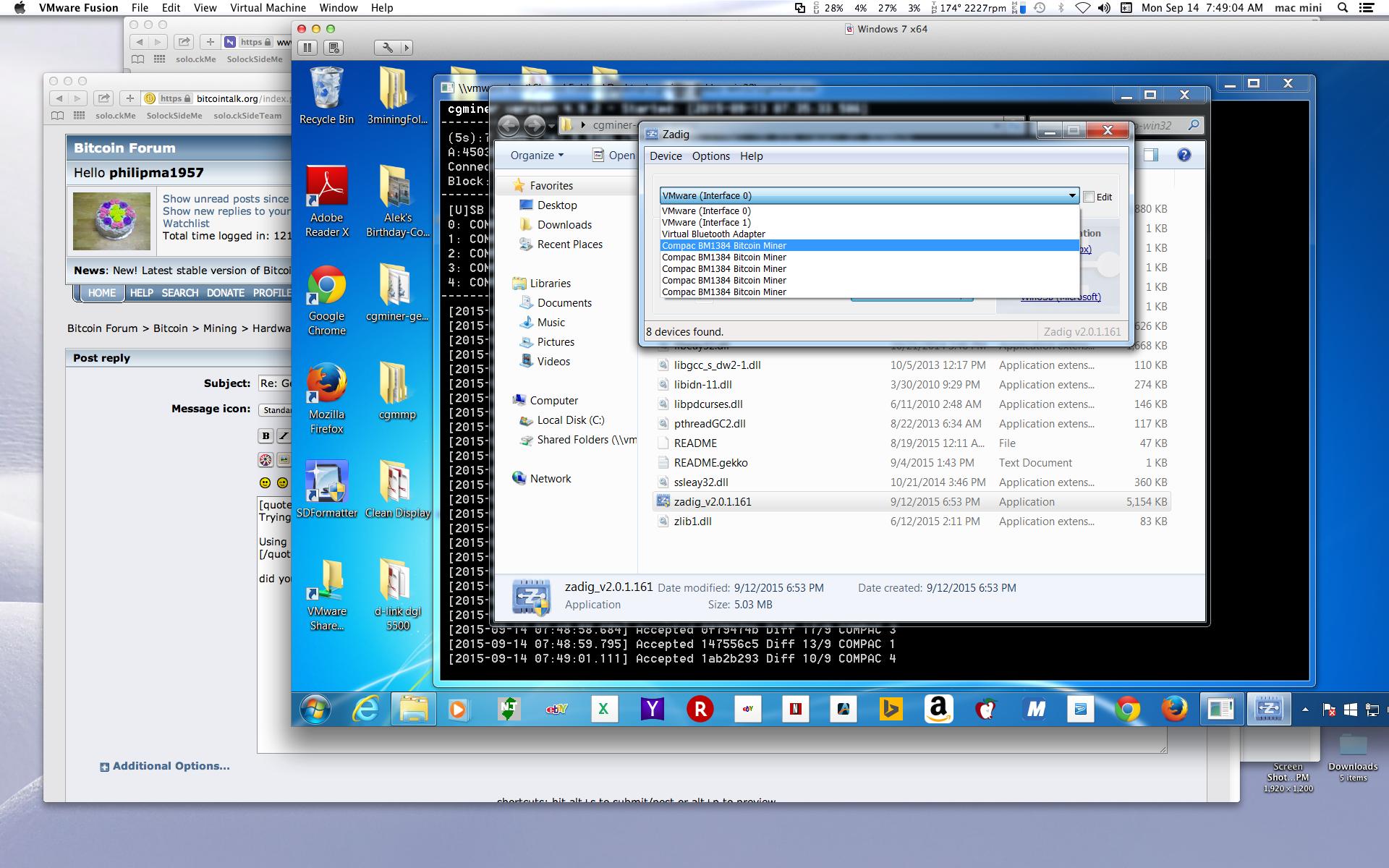
Task: Open the Amazon taskbar shortcut
Action: pos(938,710)
